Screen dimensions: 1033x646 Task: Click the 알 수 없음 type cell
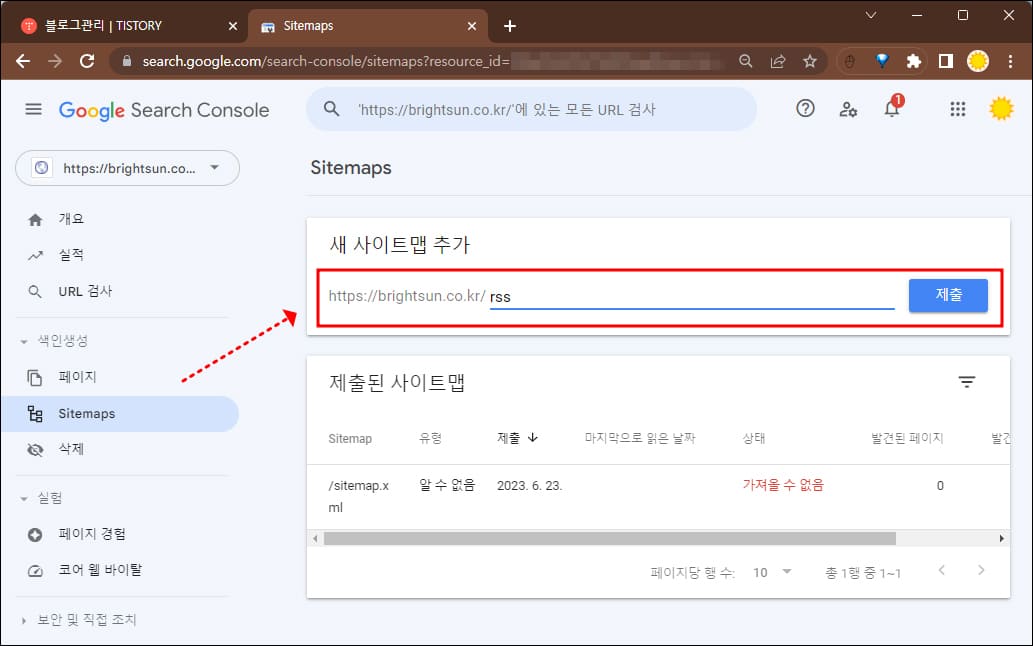[447, 485]
